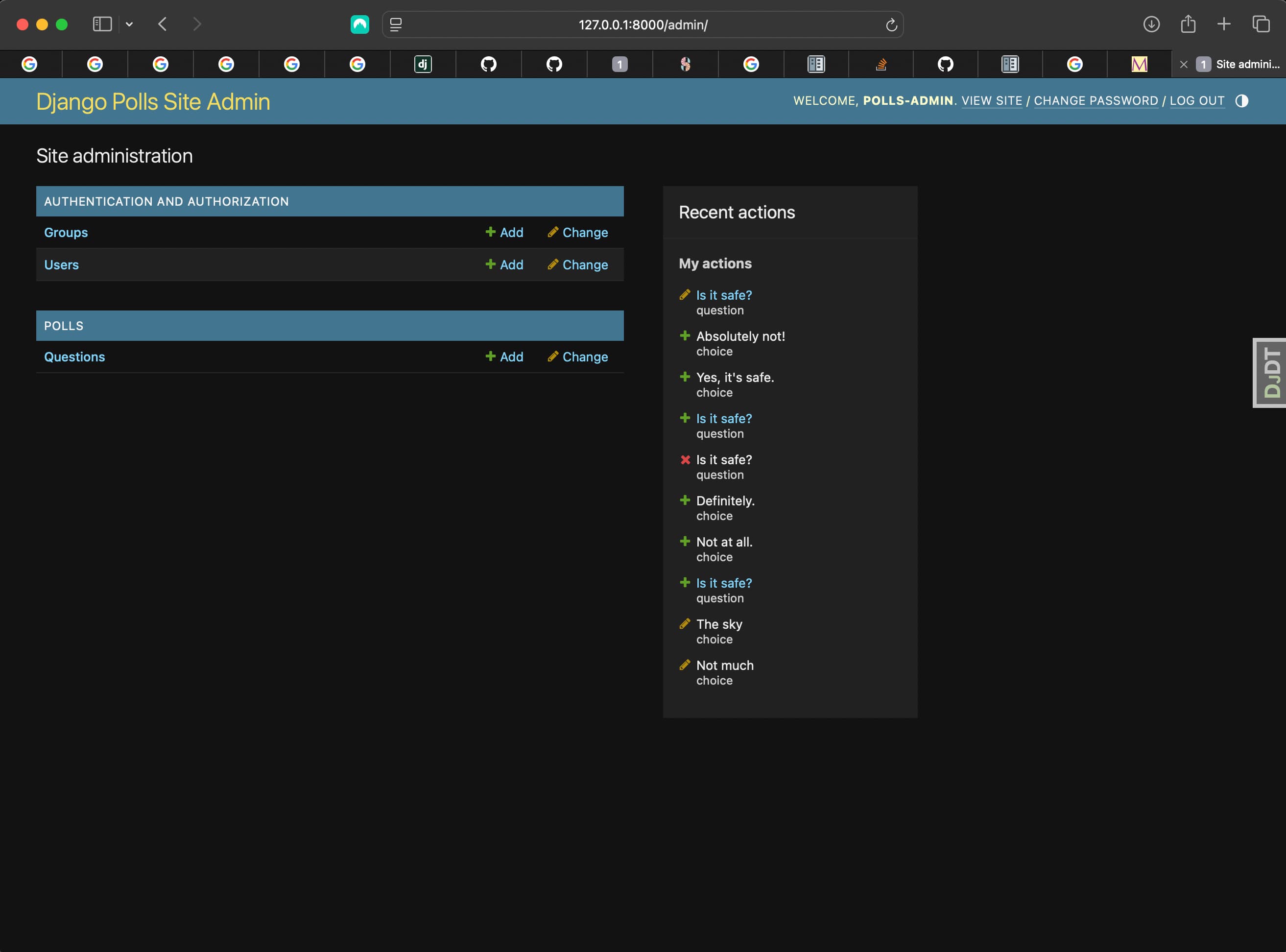Image resolution: width=1286 pixels, height=952 pixels.
Task: Open the Safari downloads icon
Action: (1151, 24)
